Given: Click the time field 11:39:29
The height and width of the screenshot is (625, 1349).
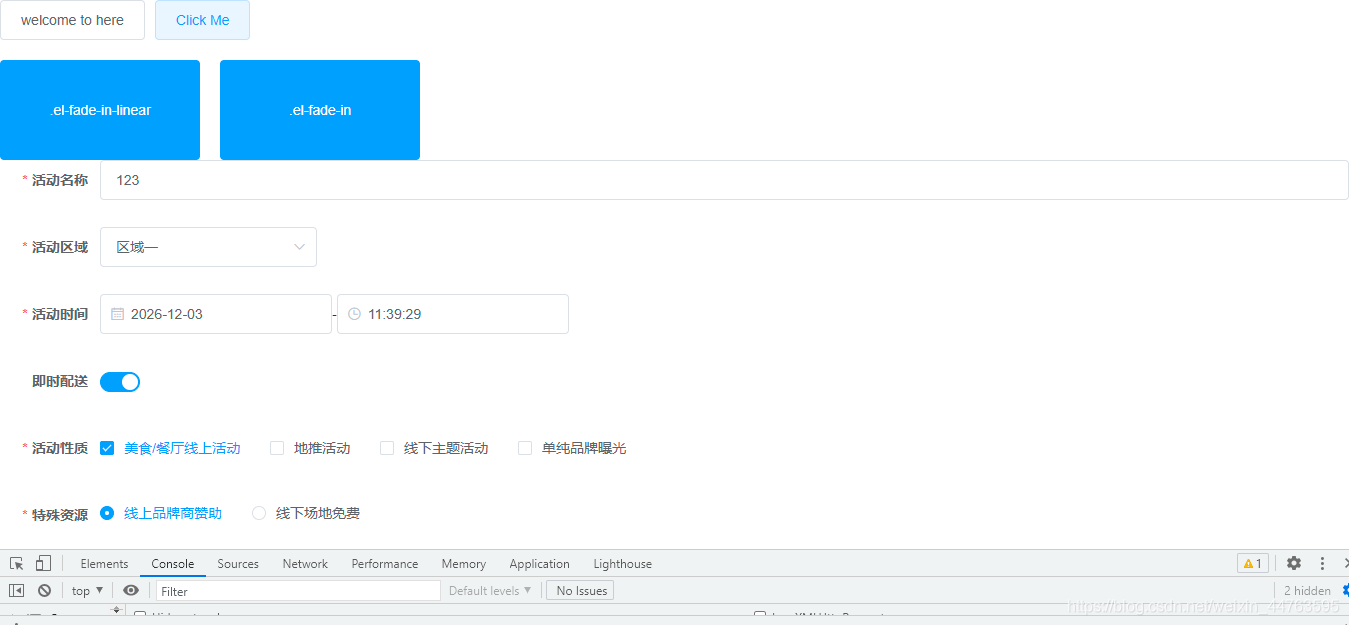Looking at the screenshot, I should (453, 314).
